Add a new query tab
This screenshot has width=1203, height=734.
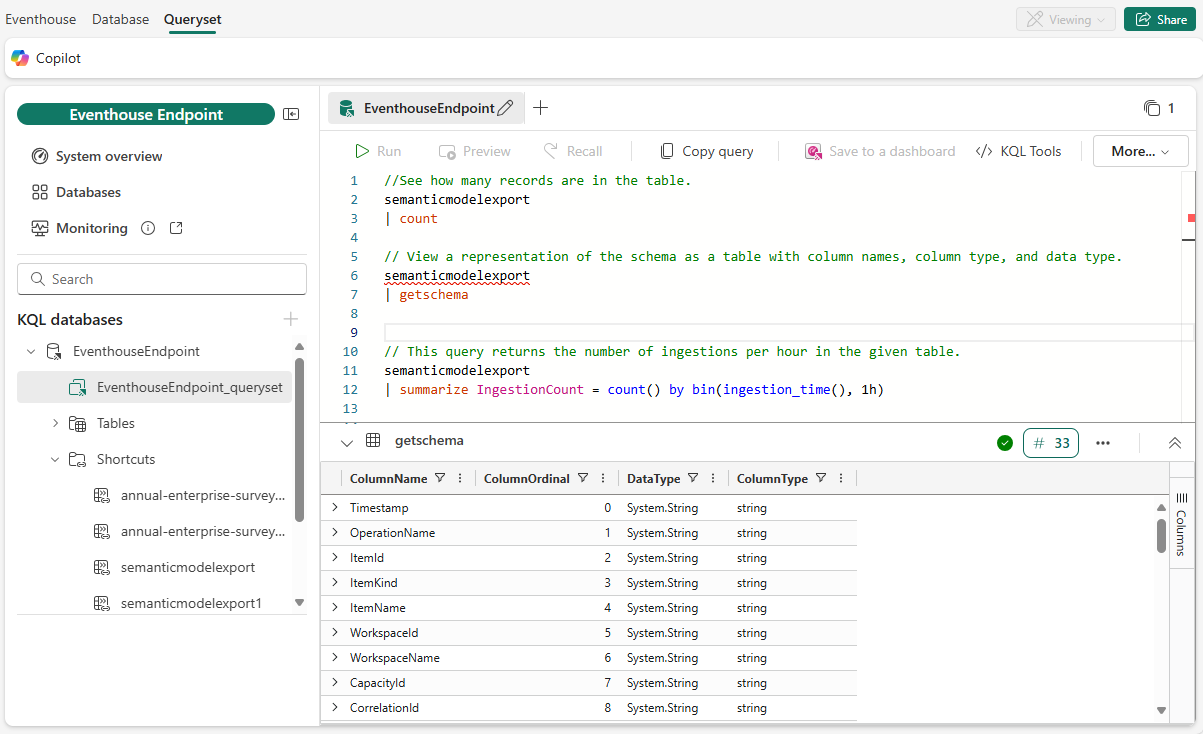[x=540, y=108]
